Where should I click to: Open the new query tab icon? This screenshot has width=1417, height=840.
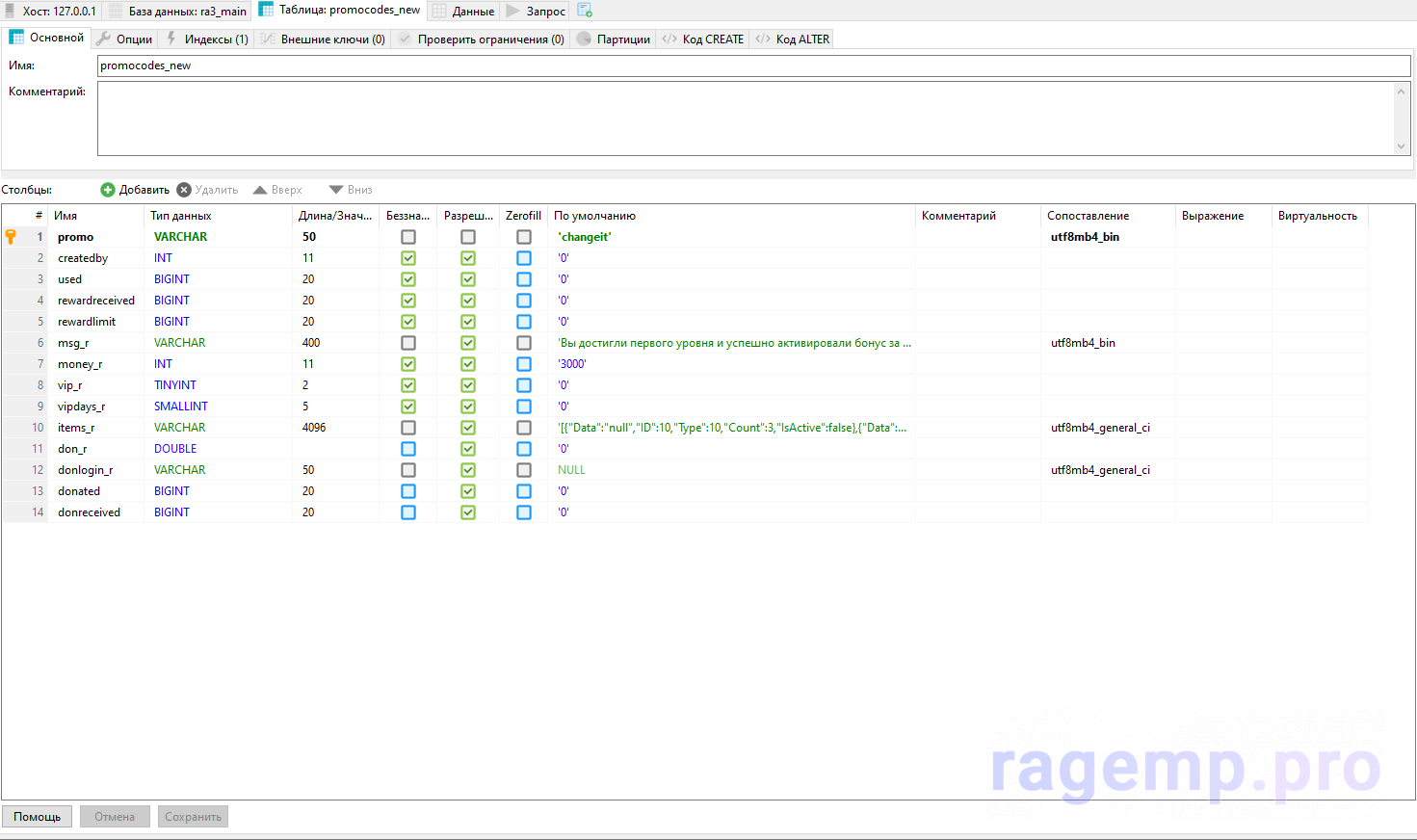pyautogui.click(x=585, y=11)
